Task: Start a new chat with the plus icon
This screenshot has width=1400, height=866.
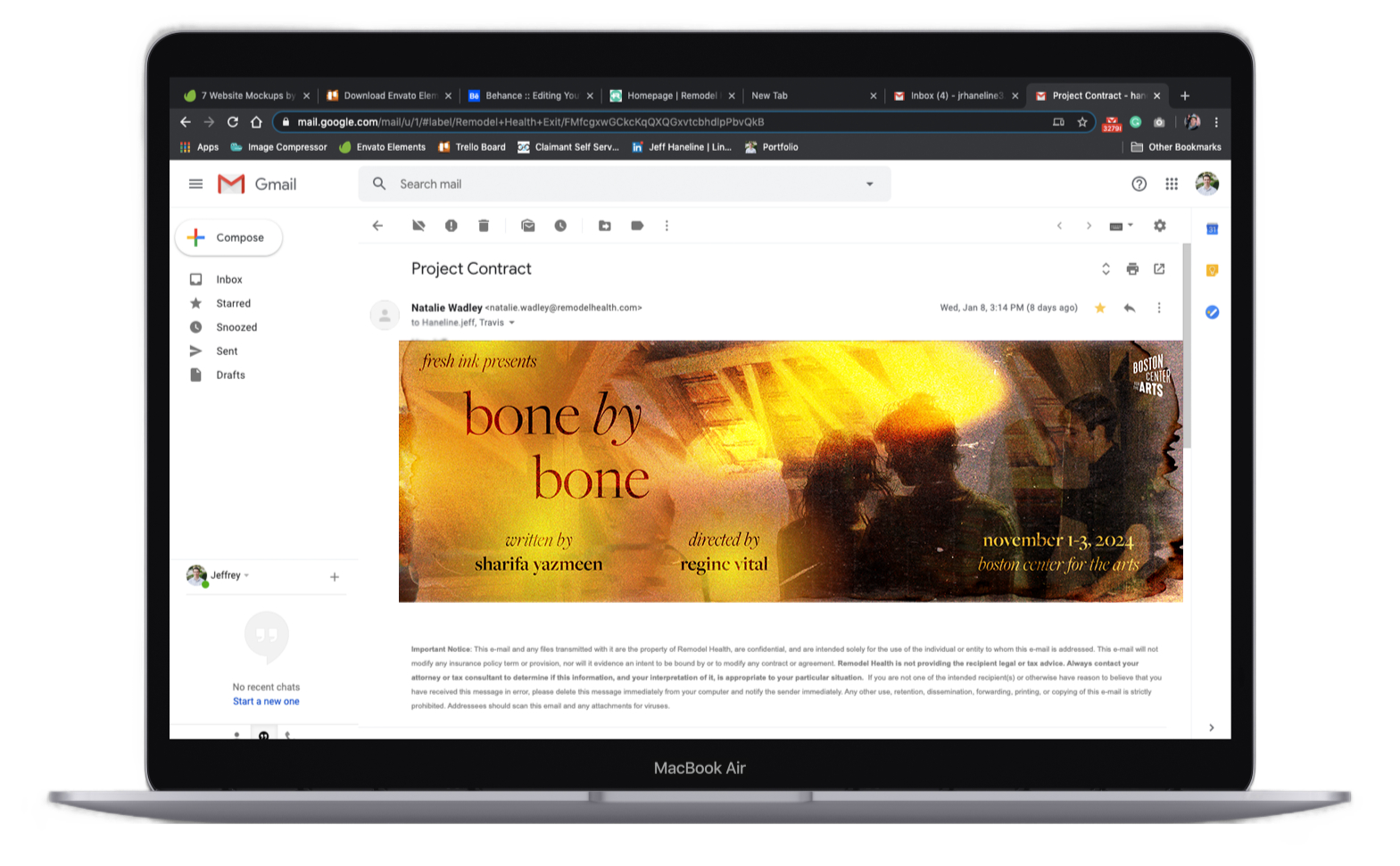Action: click(335, 577)
